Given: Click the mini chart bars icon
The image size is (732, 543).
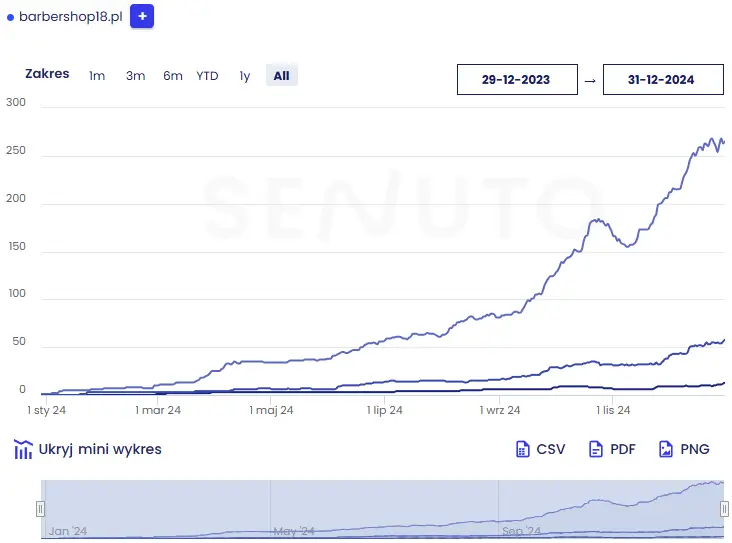Looking at the screenshot, I should [23, 449].
